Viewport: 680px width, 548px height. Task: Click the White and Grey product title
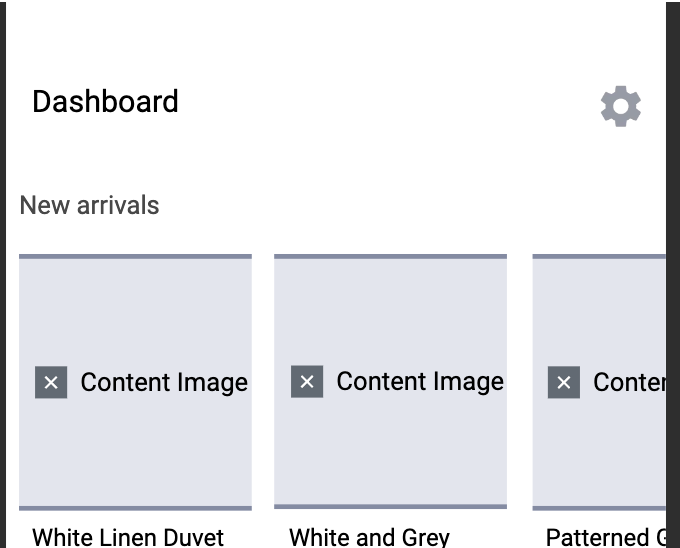tap(369, 538)
